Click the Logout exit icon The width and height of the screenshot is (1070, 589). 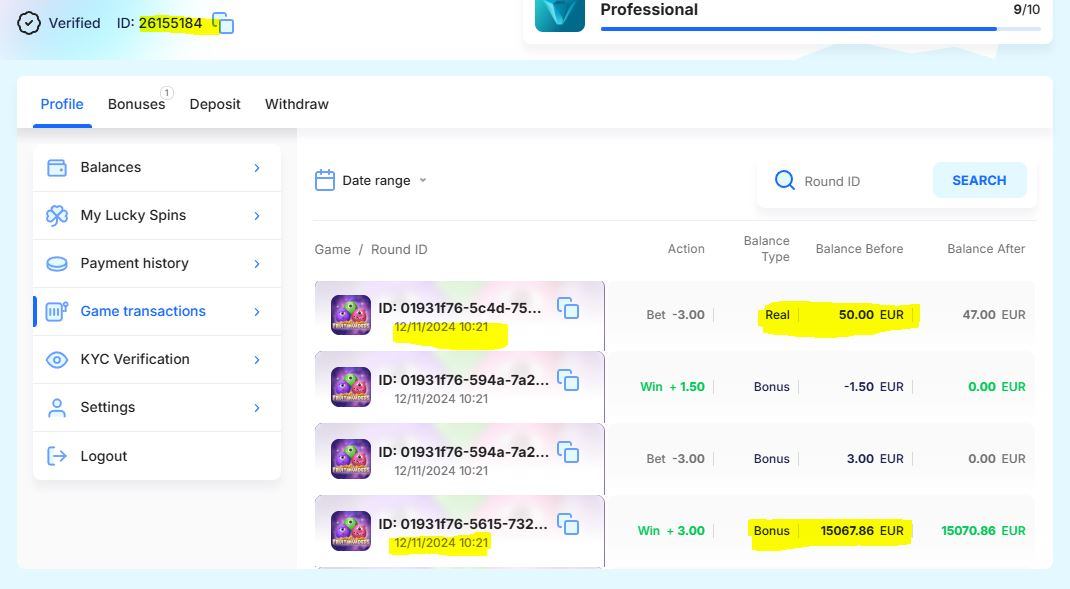pyautogui.click(x=57, y=456)
